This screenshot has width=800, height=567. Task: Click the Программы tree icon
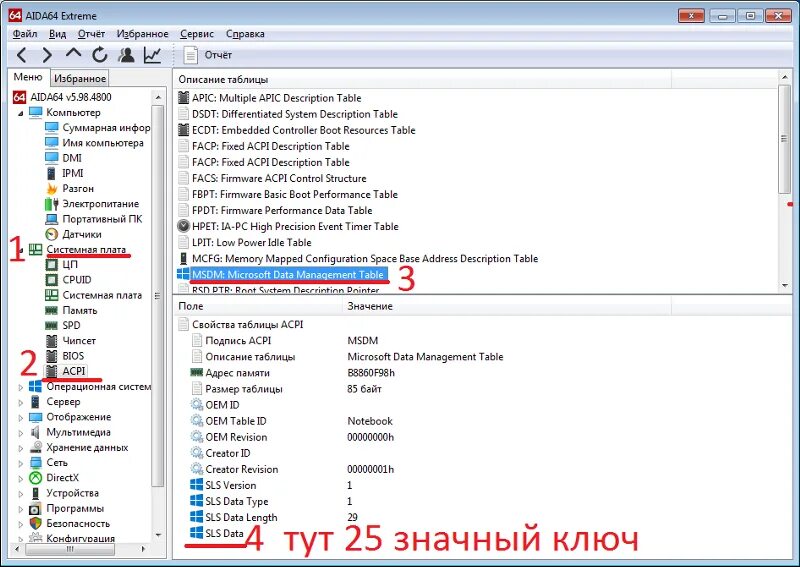35,509
